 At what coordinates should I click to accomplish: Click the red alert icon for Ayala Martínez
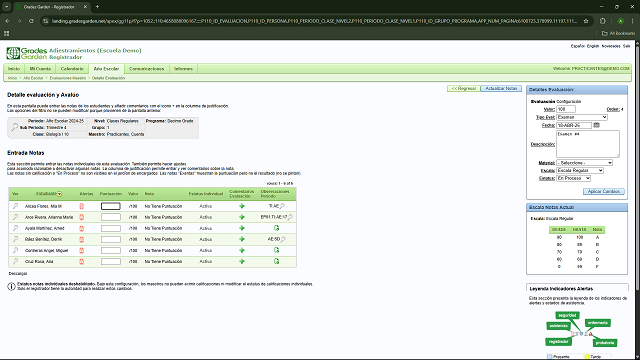82,228
